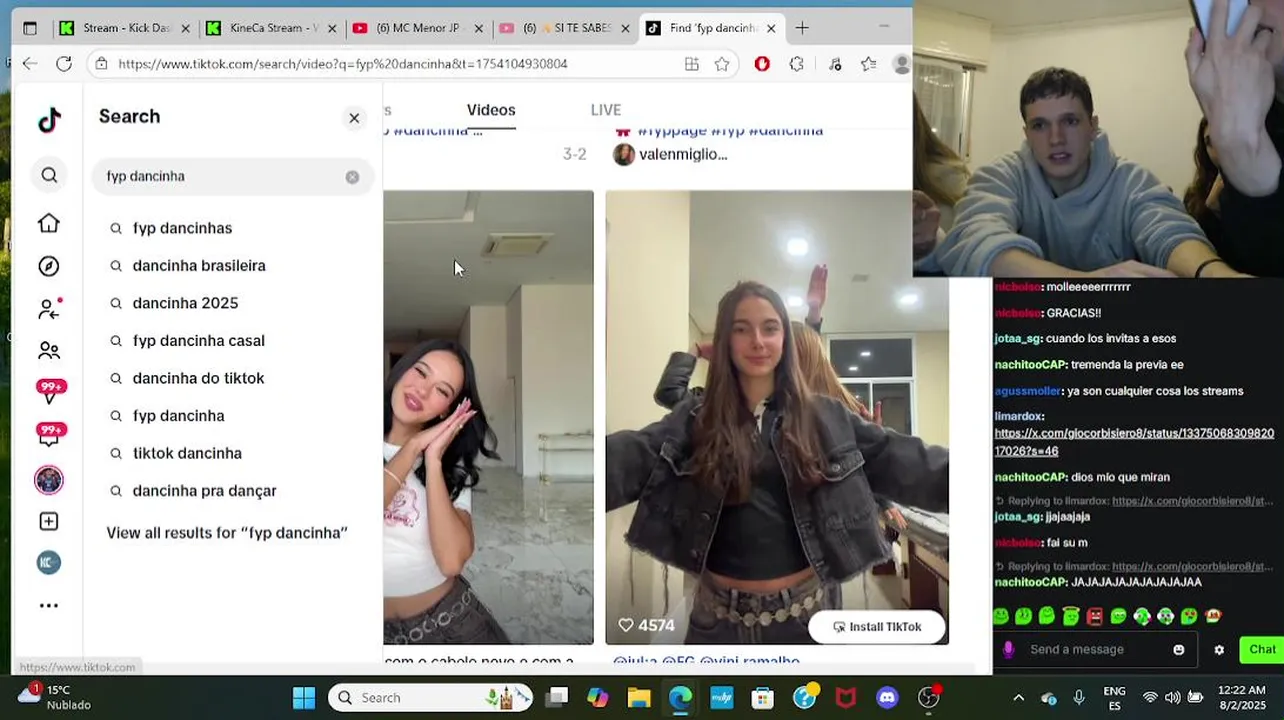Switch to the LIVE tab
The width and height of the screenshot is (1284, 720).
[606, 110]
